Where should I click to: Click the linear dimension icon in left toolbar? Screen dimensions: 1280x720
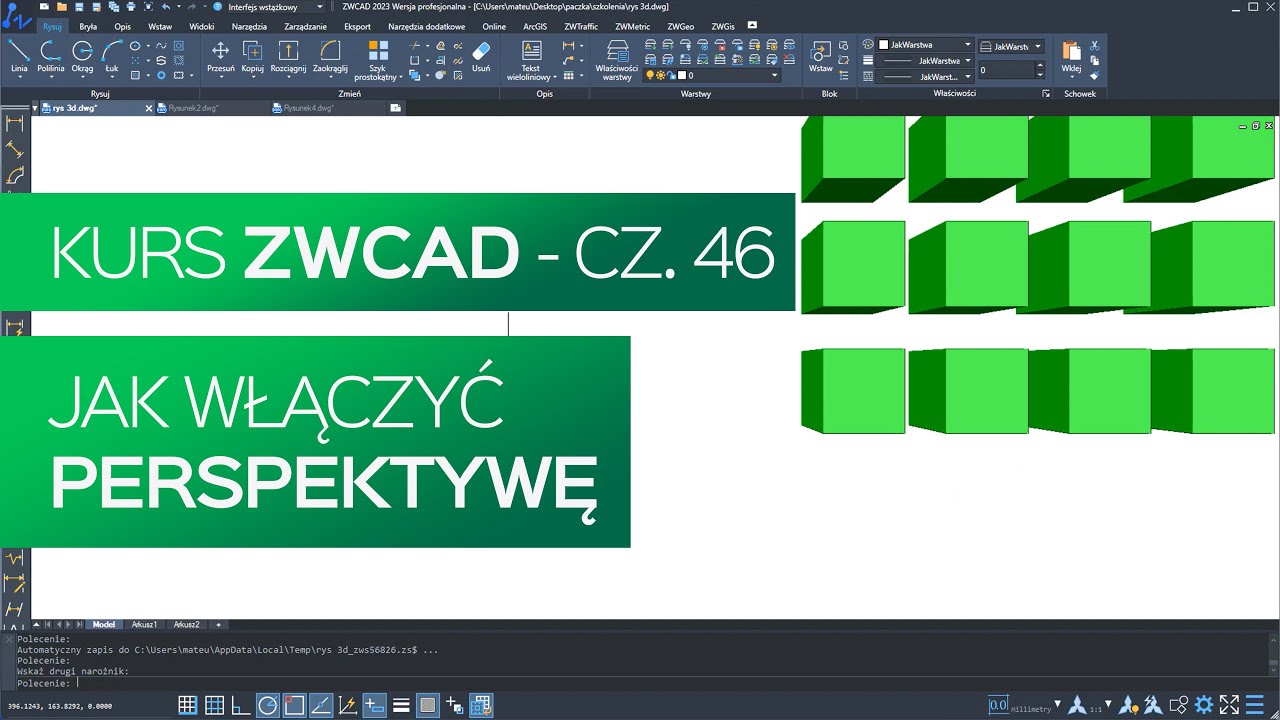pyautogui.click(x=15, y=124)
